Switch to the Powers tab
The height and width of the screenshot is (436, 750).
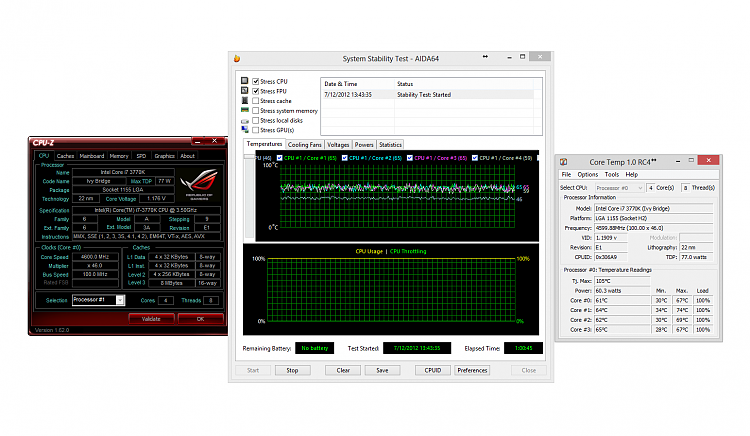[364, 144]
